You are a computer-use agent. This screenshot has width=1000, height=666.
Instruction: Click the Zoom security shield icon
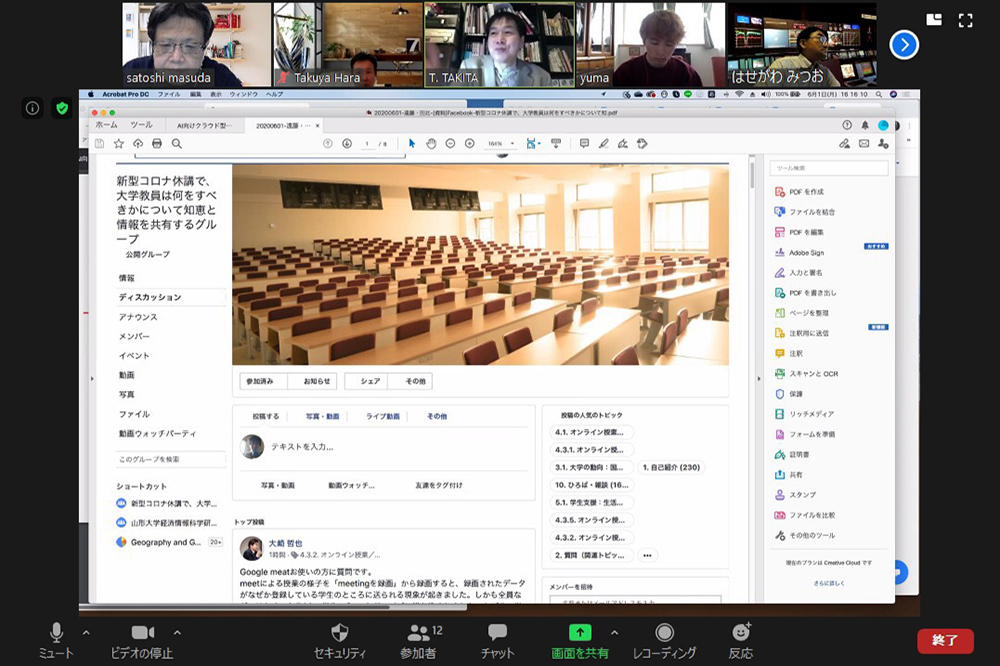click(340, 632)
